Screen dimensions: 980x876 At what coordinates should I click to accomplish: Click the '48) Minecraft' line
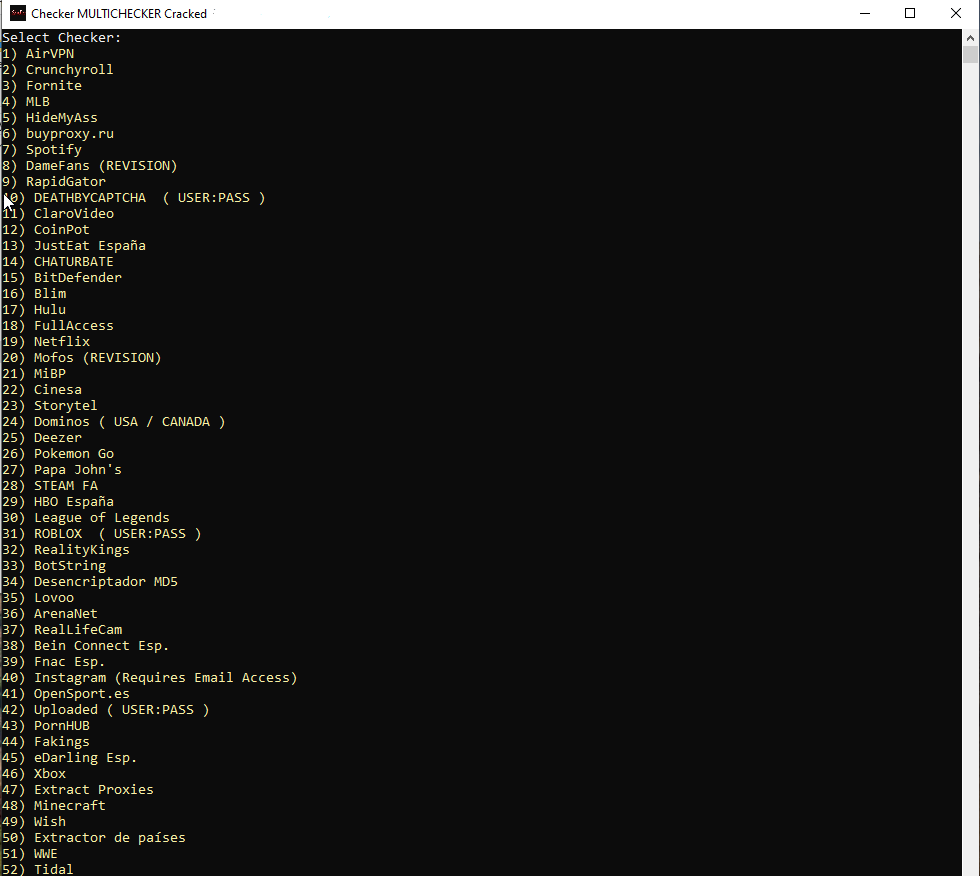(x=54, y=805)
